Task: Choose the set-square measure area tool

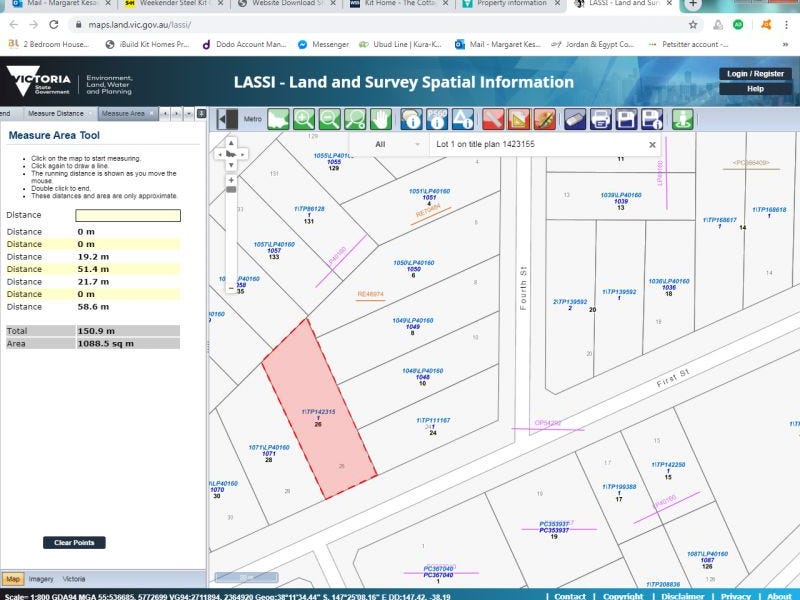Action: (518, 119)
